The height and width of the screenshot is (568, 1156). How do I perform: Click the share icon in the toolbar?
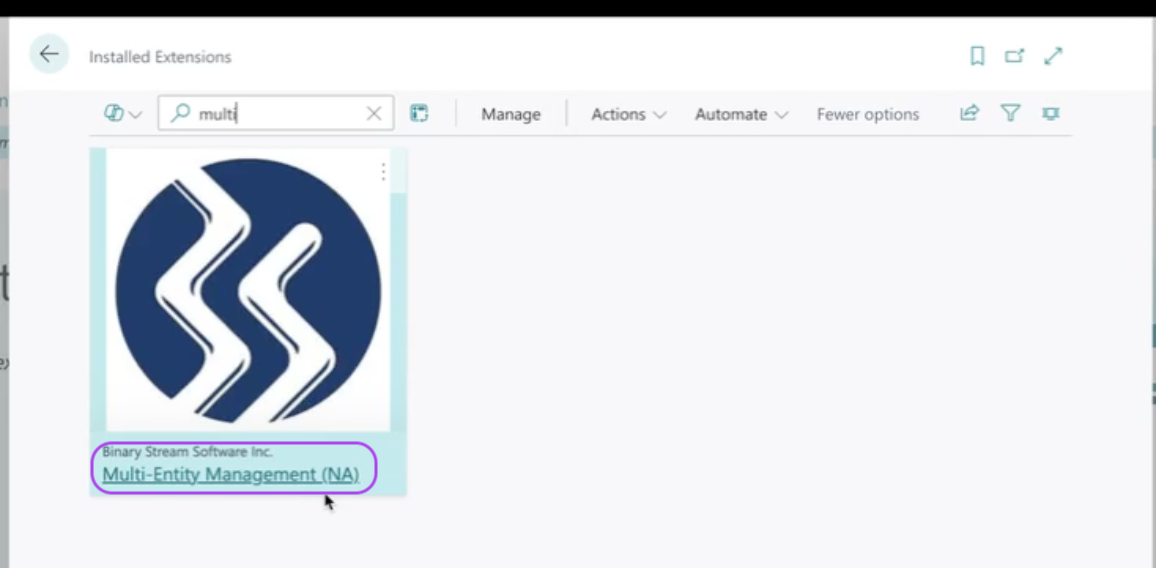coord(969,113)
